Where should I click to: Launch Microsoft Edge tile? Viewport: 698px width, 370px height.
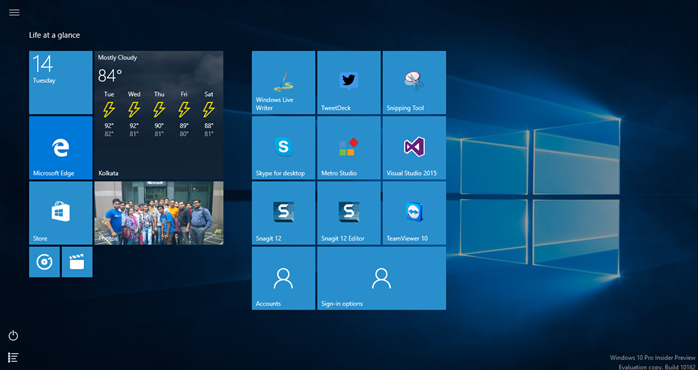(61, 148)
